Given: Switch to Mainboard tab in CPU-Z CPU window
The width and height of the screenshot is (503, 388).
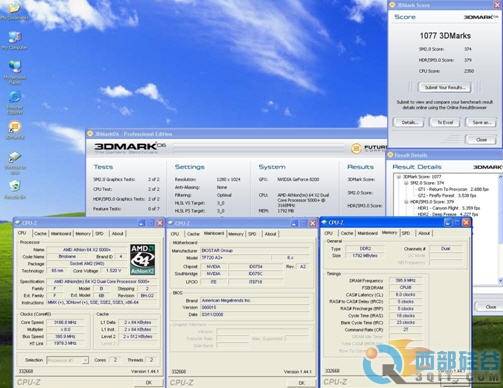Looking at the screenshot, I should click(61, 234).
